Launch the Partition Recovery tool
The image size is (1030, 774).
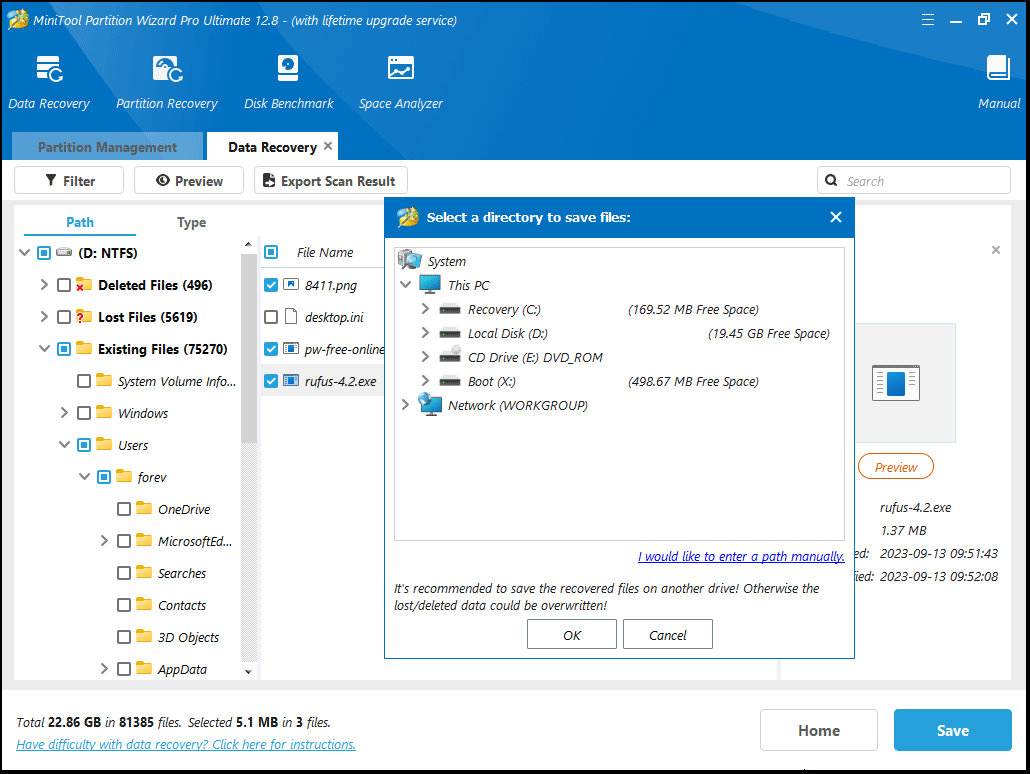click(x=168, y=69)
